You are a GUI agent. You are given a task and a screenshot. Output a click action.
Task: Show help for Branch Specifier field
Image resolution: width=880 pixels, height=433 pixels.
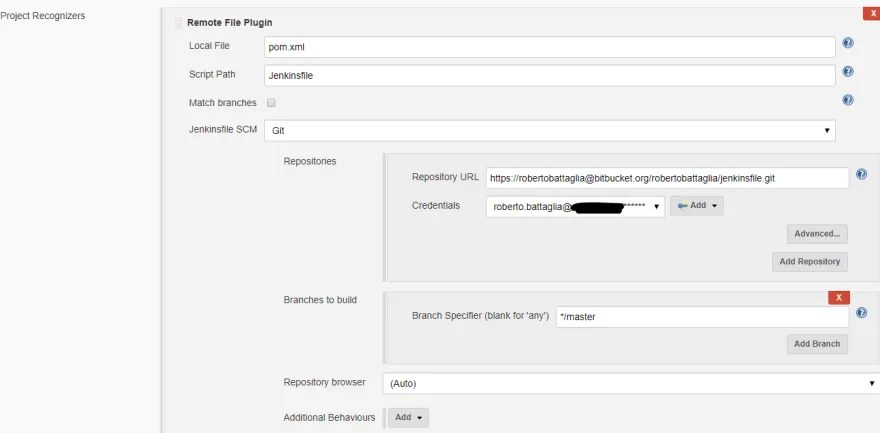[x=861, y=313]
